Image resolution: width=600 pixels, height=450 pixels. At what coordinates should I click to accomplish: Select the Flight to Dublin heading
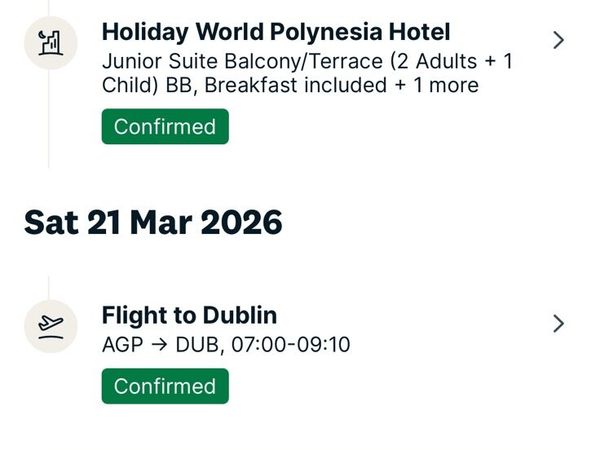click(189, 316)
